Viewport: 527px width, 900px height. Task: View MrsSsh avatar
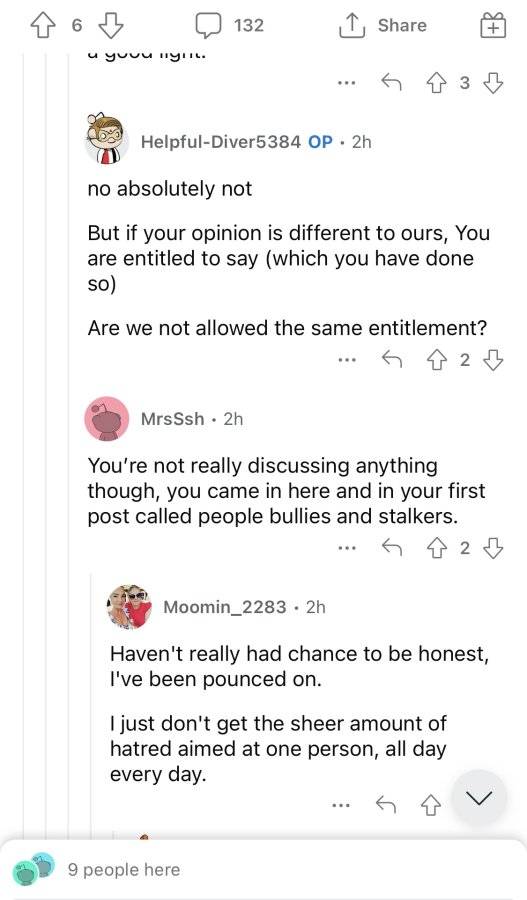(107, 418)
